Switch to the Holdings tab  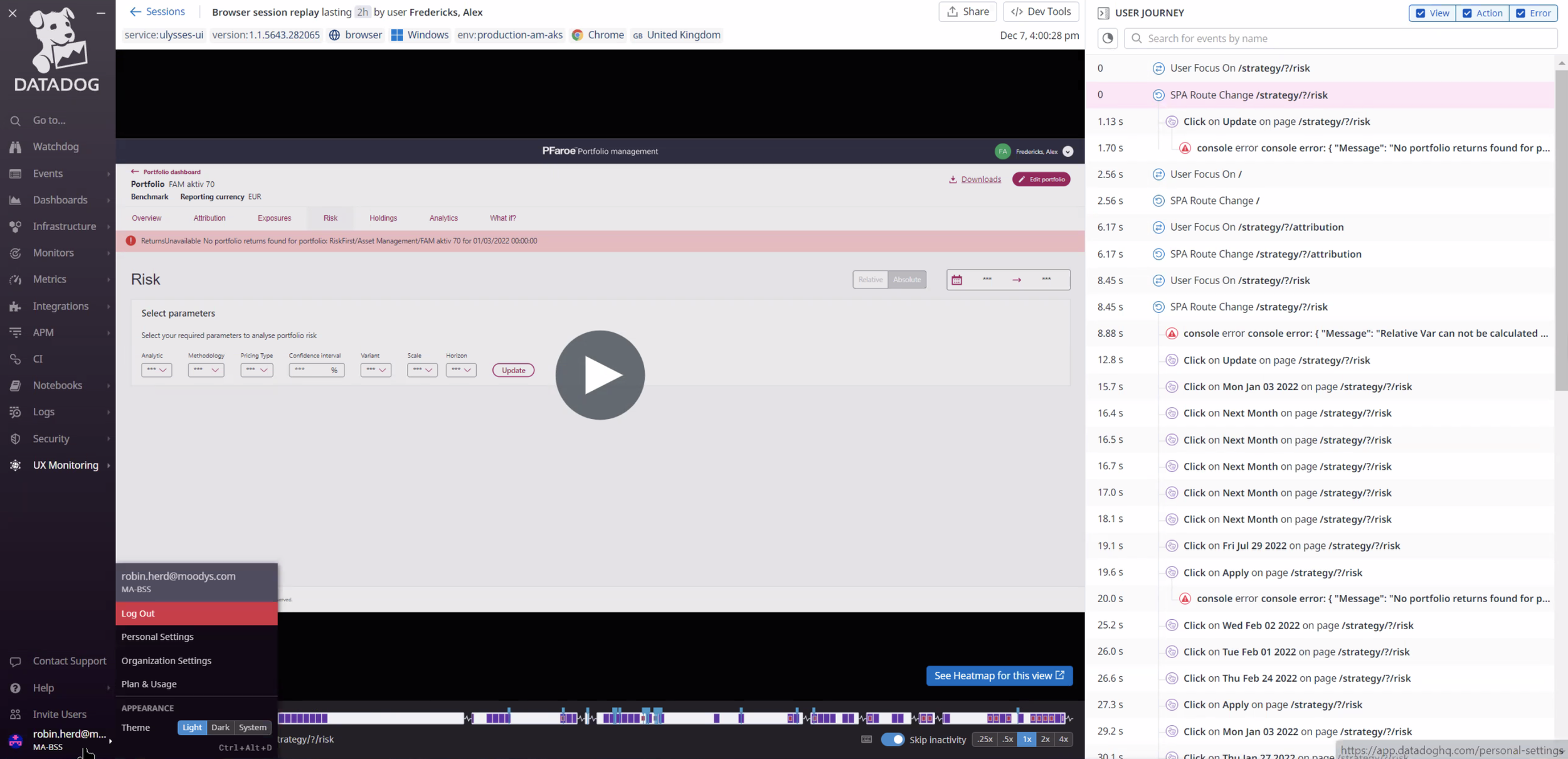click(x=383, y=218)
